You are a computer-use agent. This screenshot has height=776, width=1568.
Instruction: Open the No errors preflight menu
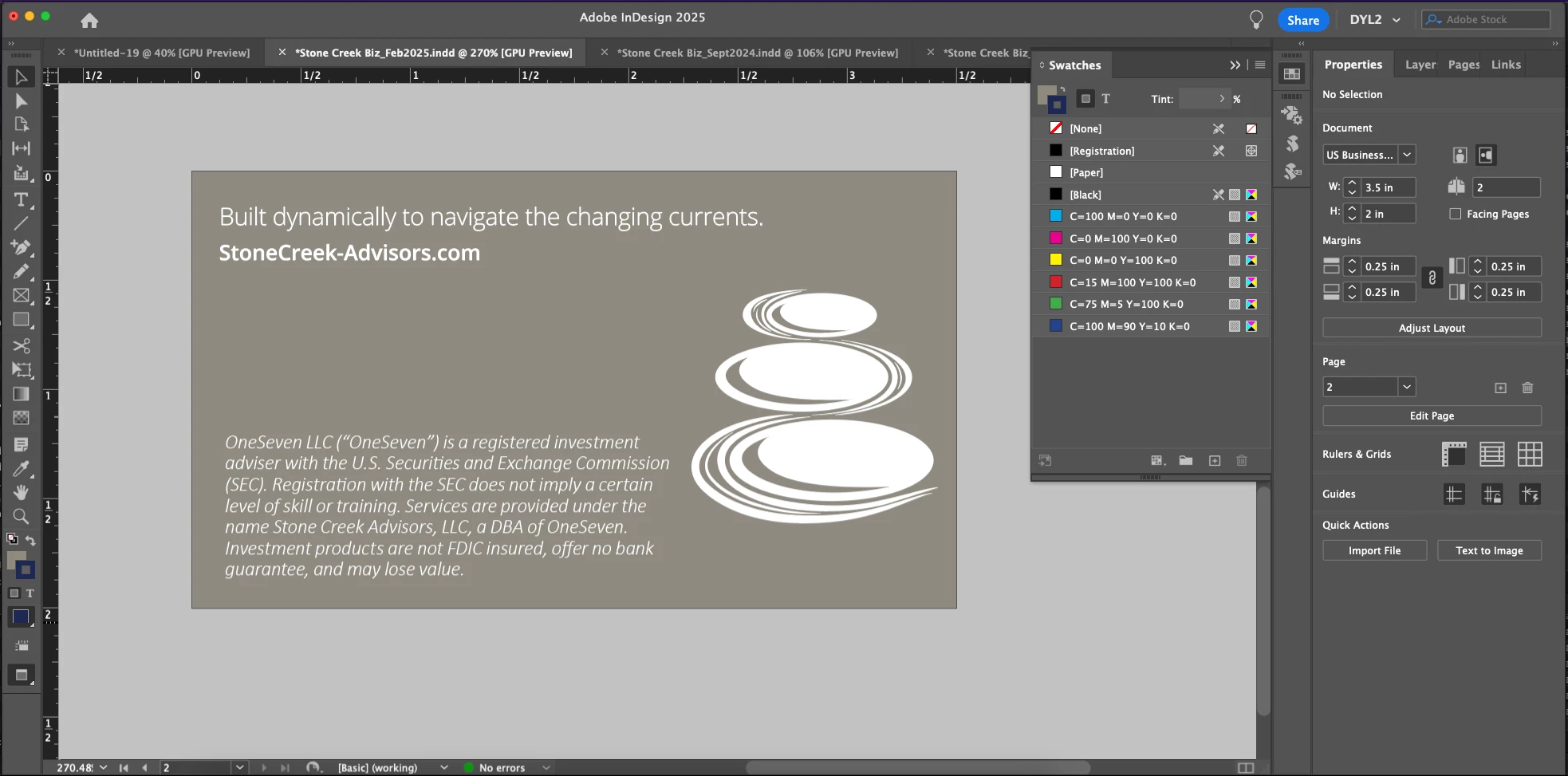tap(546, 767)
